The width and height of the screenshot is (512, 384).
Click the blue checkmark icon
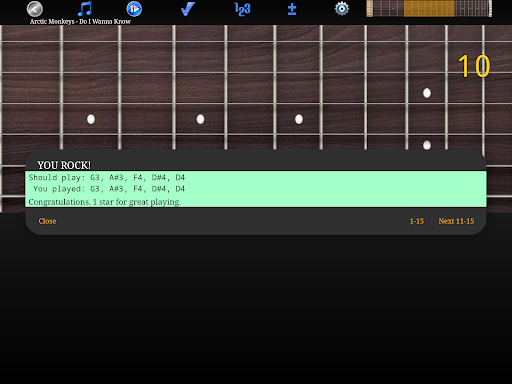(188, 9)
